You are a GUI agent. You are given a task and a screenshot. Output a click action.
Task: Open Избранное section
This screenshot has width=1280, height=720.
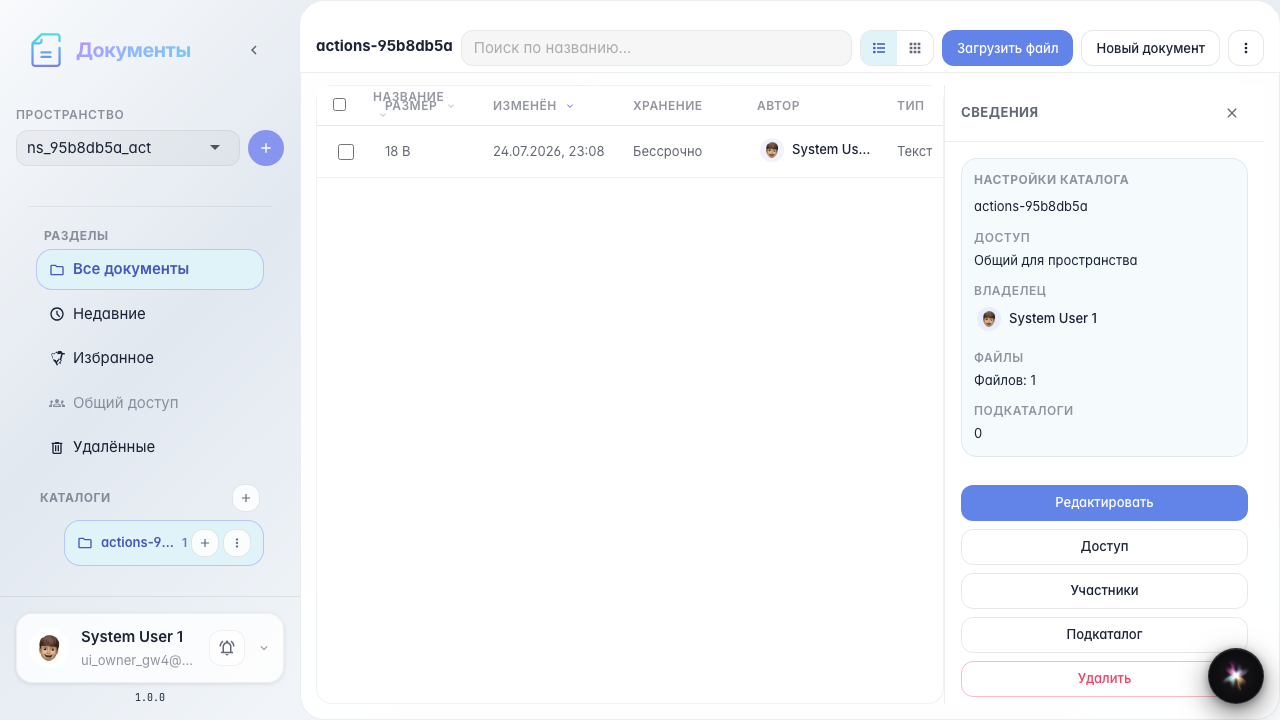(150, 358)
